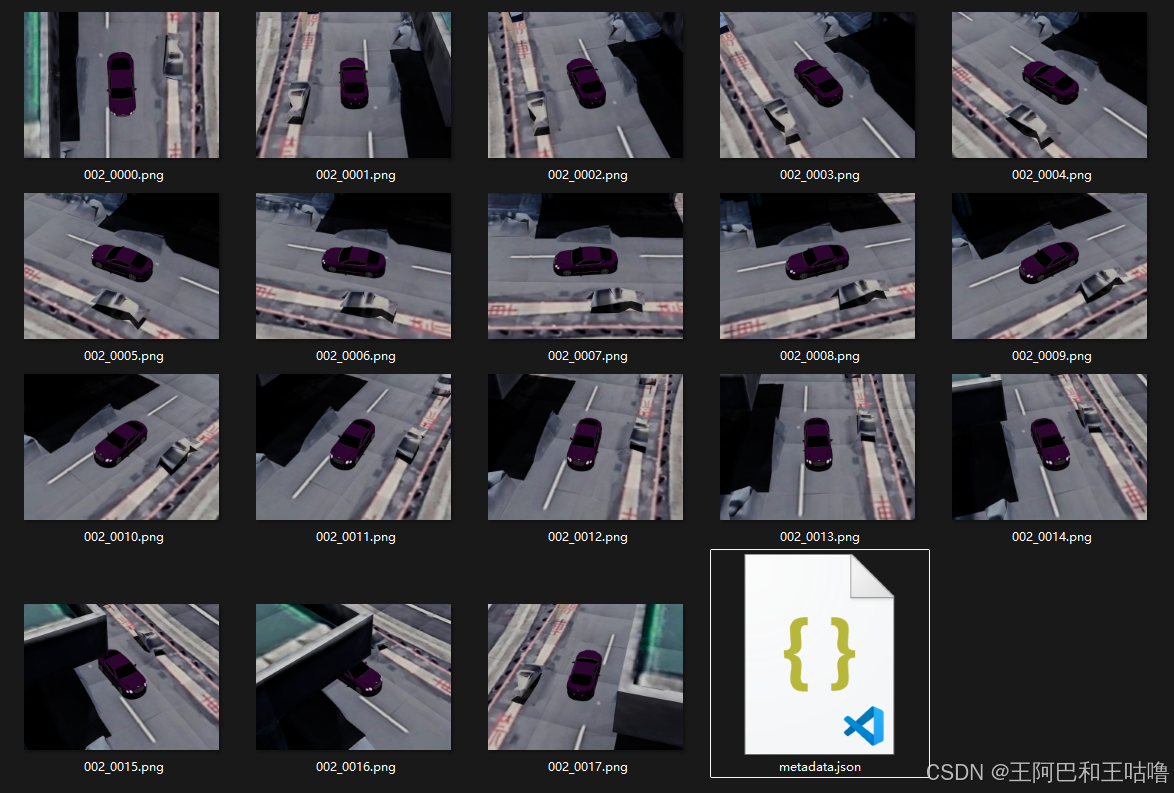Screen dimensions: 1174x793
Task: Select the 002_0014.png thumbnail image
Action: (1050, 447)
